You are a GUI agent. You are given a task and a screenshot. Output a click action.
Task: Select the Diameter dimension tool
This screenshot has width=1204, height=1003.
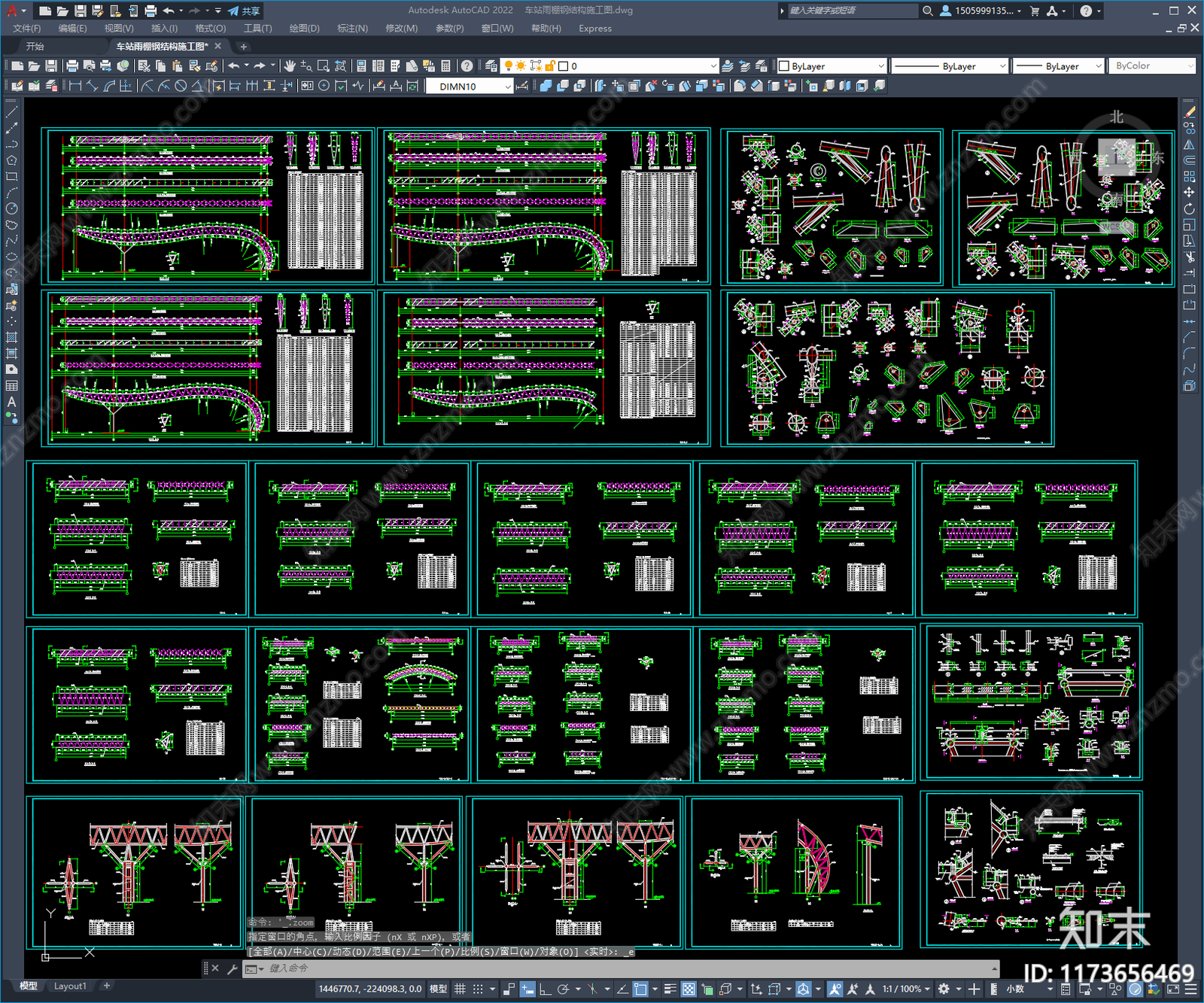click(x=181, y=86)
